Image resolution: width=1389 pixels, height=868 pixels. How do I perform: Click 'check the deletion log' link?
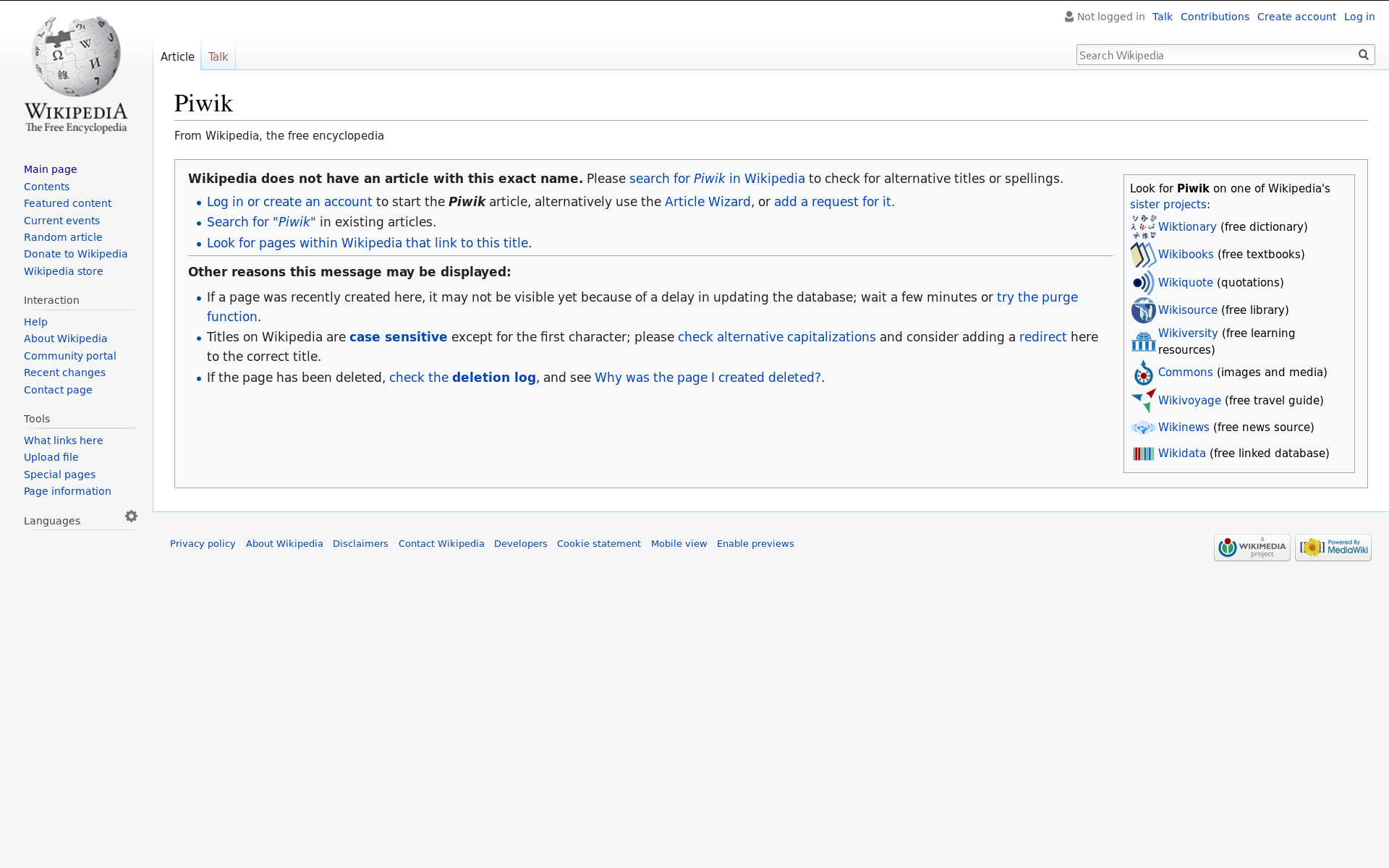coord(462,378)
